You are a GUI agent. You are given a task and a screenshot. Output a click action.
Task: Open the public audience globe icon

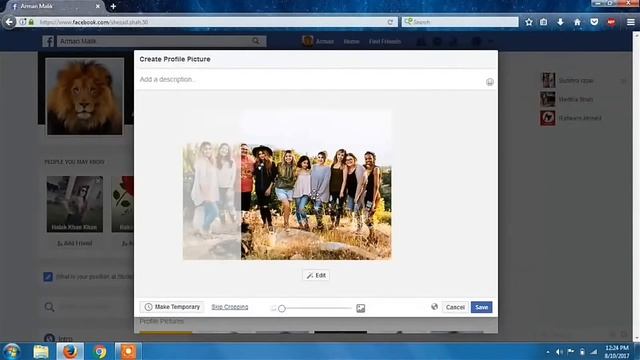(x=434, y=307)
